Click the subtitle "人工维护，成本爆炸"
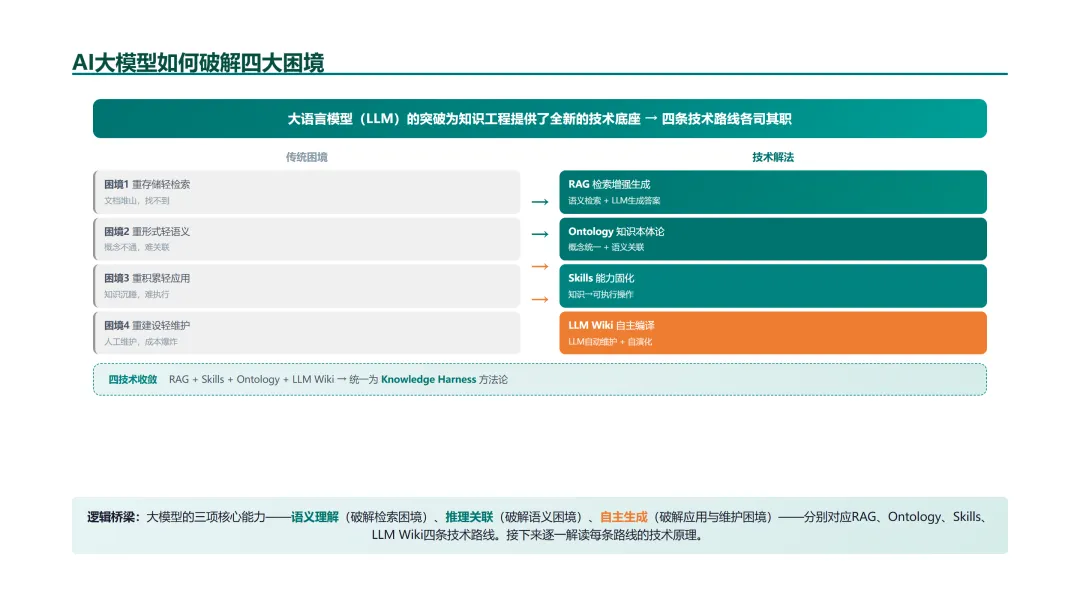Screen dimensions: 1080x608 pos(141,342)
